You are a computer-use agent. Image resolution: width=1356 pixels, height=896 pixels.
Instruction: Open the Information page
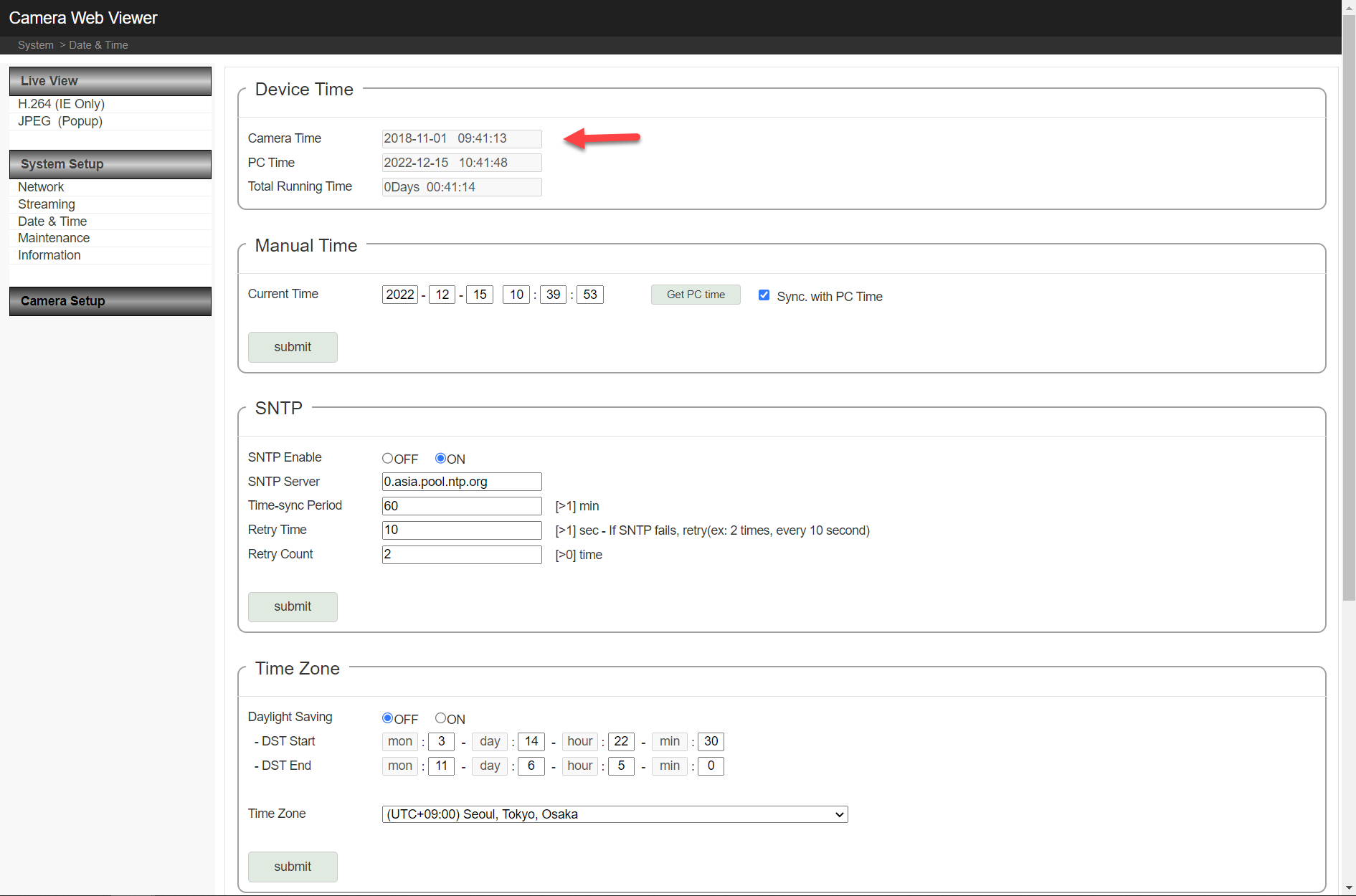point(49,255)
